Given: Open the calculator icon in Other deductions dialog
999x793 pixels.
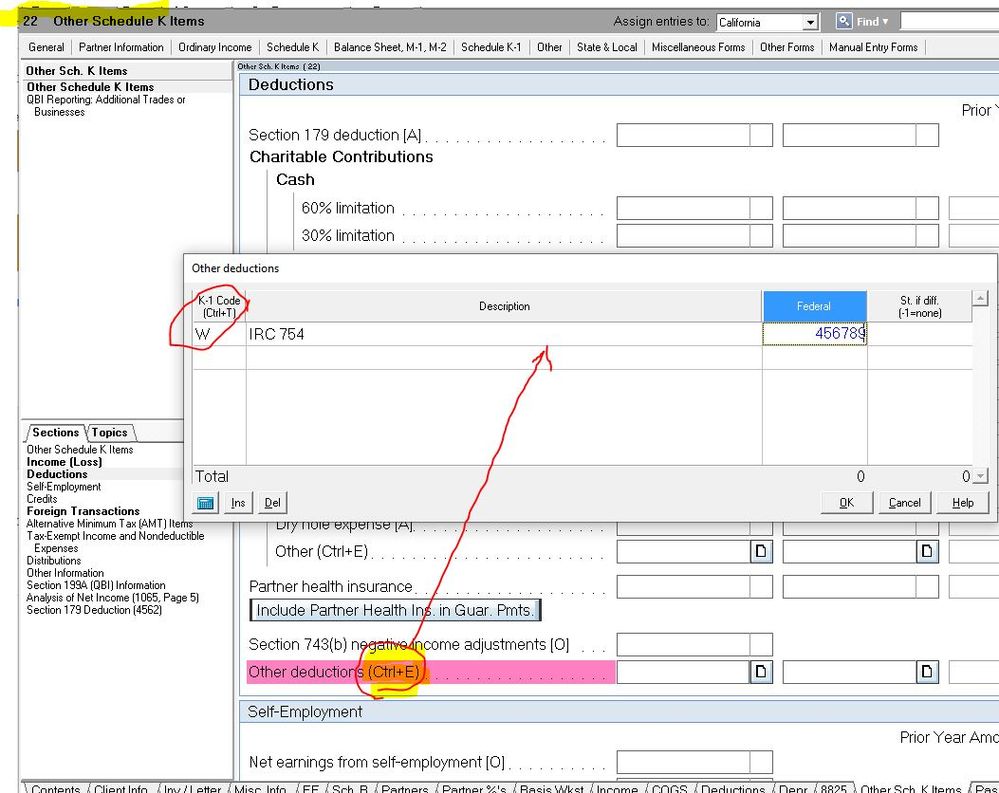Looking at the screenshot, I should pos(206,503).
